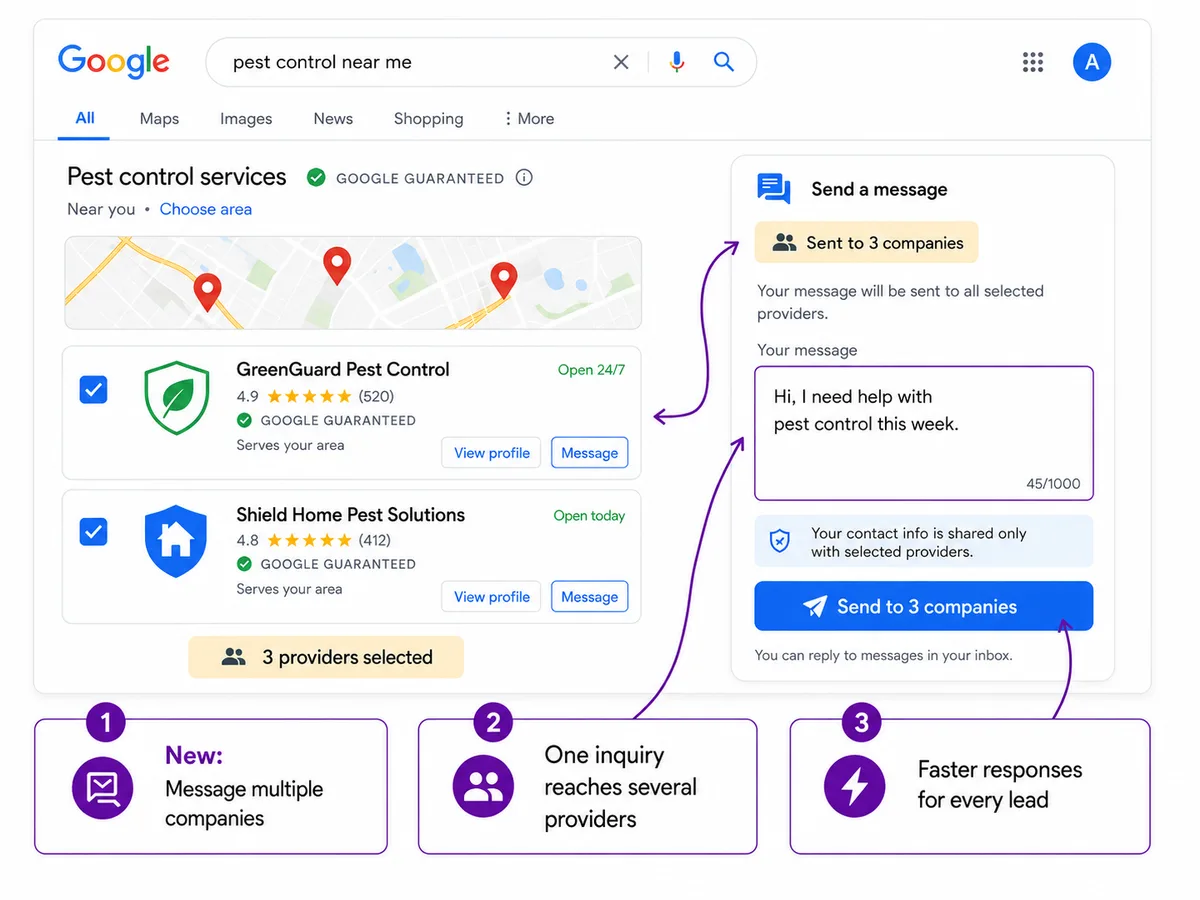Click the 3 providers selected chip
1200x900 pixels.
click(326, 657)
